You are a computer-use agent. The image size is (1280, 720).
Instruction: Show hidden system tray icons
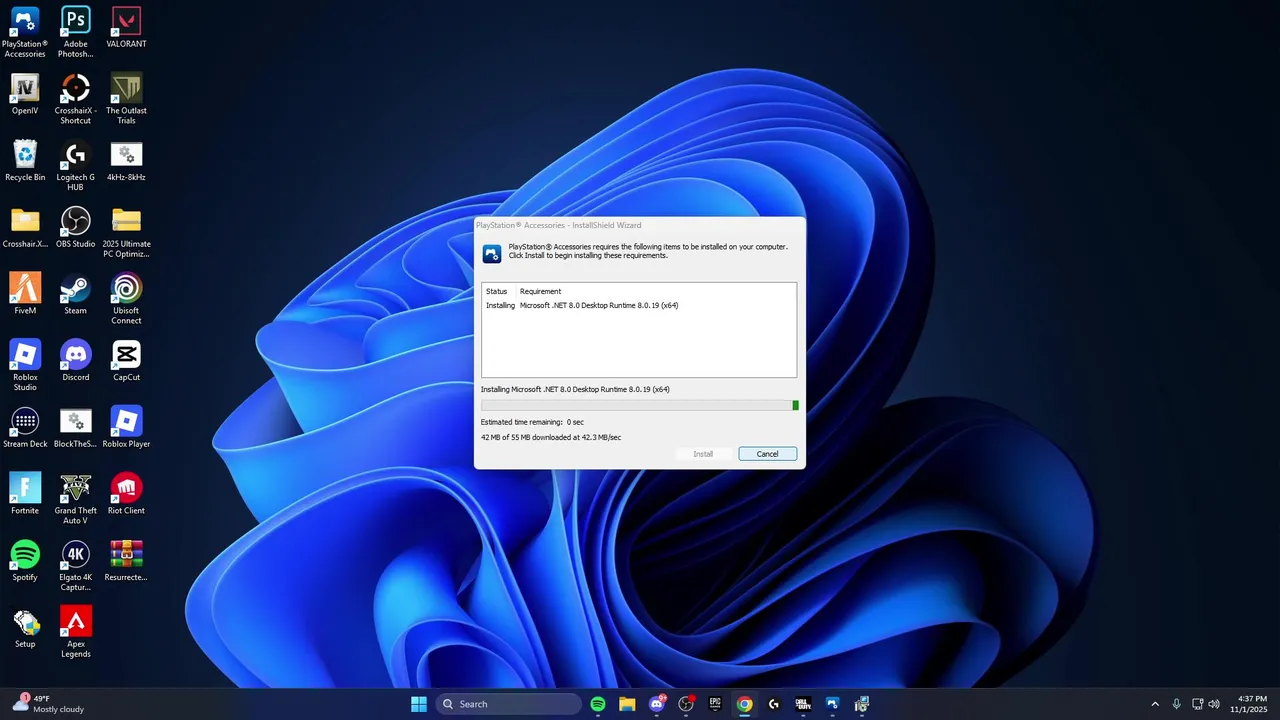coord(1155,704)
